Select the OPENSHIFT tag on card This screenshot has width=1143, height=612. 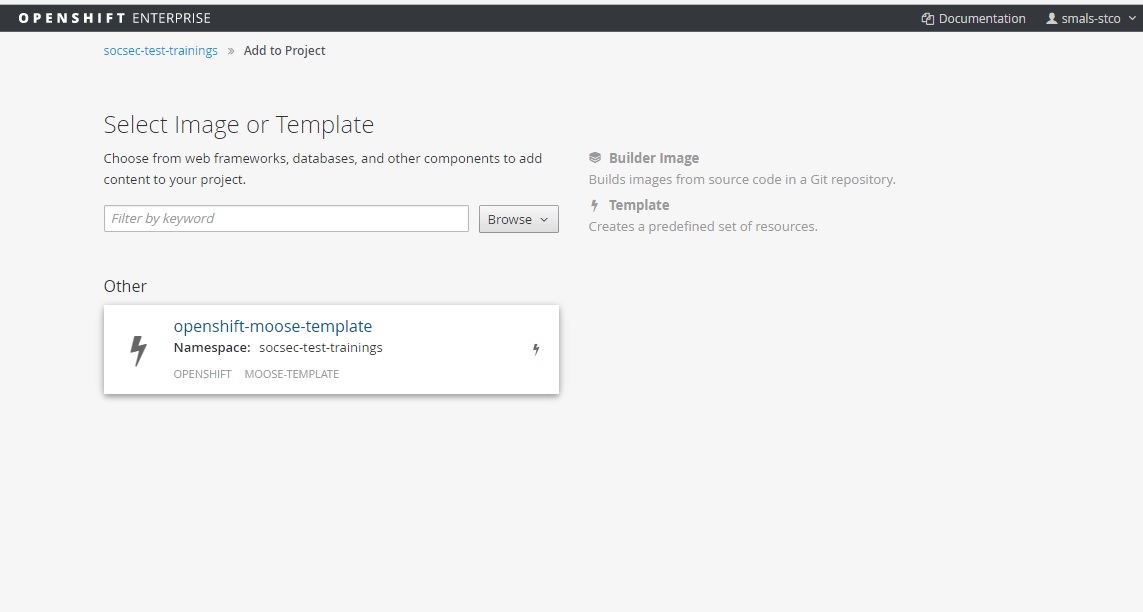point(202,374)
